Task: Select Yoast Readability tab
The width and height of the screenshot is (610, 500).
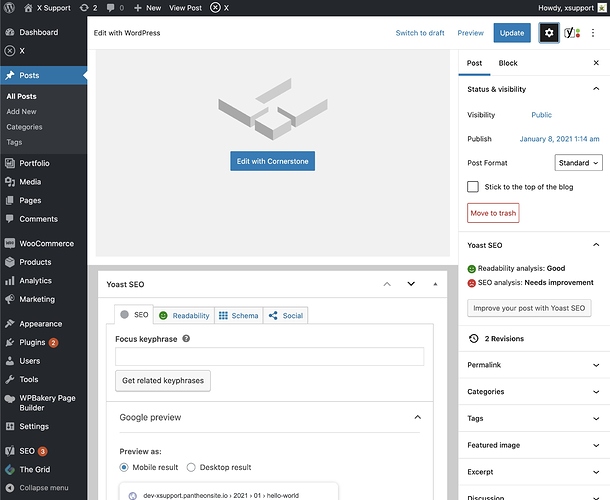Action: tap(184, 316)
